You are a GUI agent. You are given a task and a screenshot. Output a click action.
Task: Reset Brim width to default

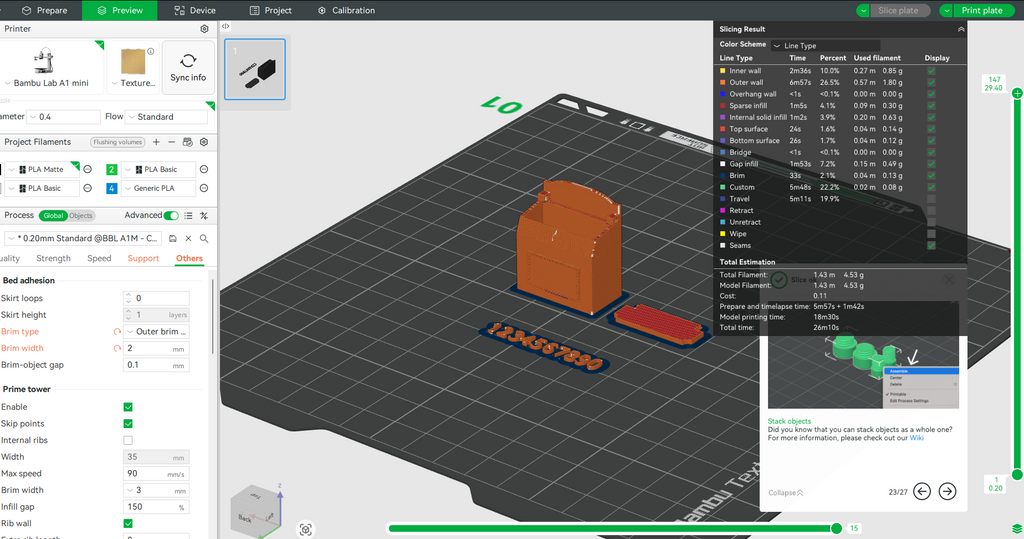tap(117, 348)
